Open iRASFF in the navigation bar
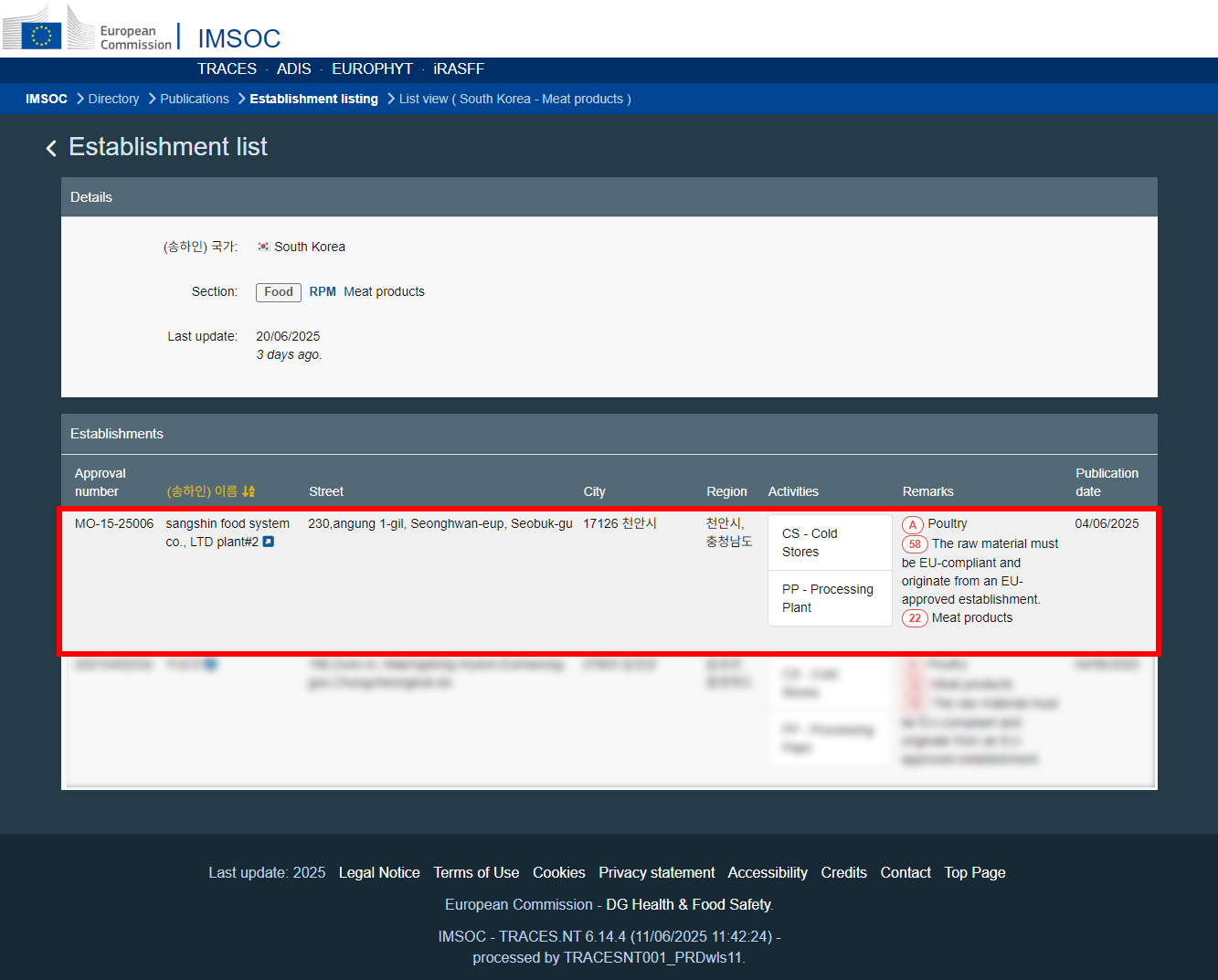1218x980 pixels. click(459, 69)
